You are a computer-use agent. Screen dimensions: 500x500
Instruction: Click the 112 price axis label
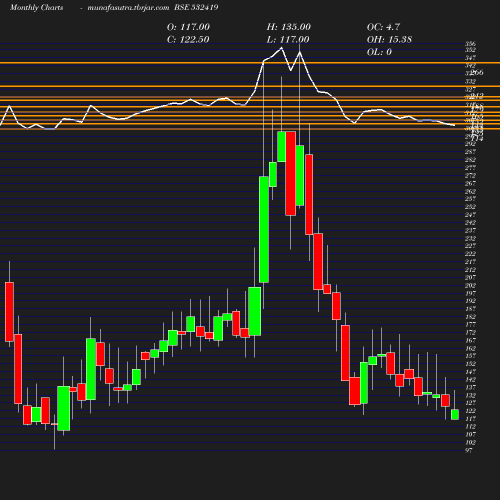click(x=470, y=426)
